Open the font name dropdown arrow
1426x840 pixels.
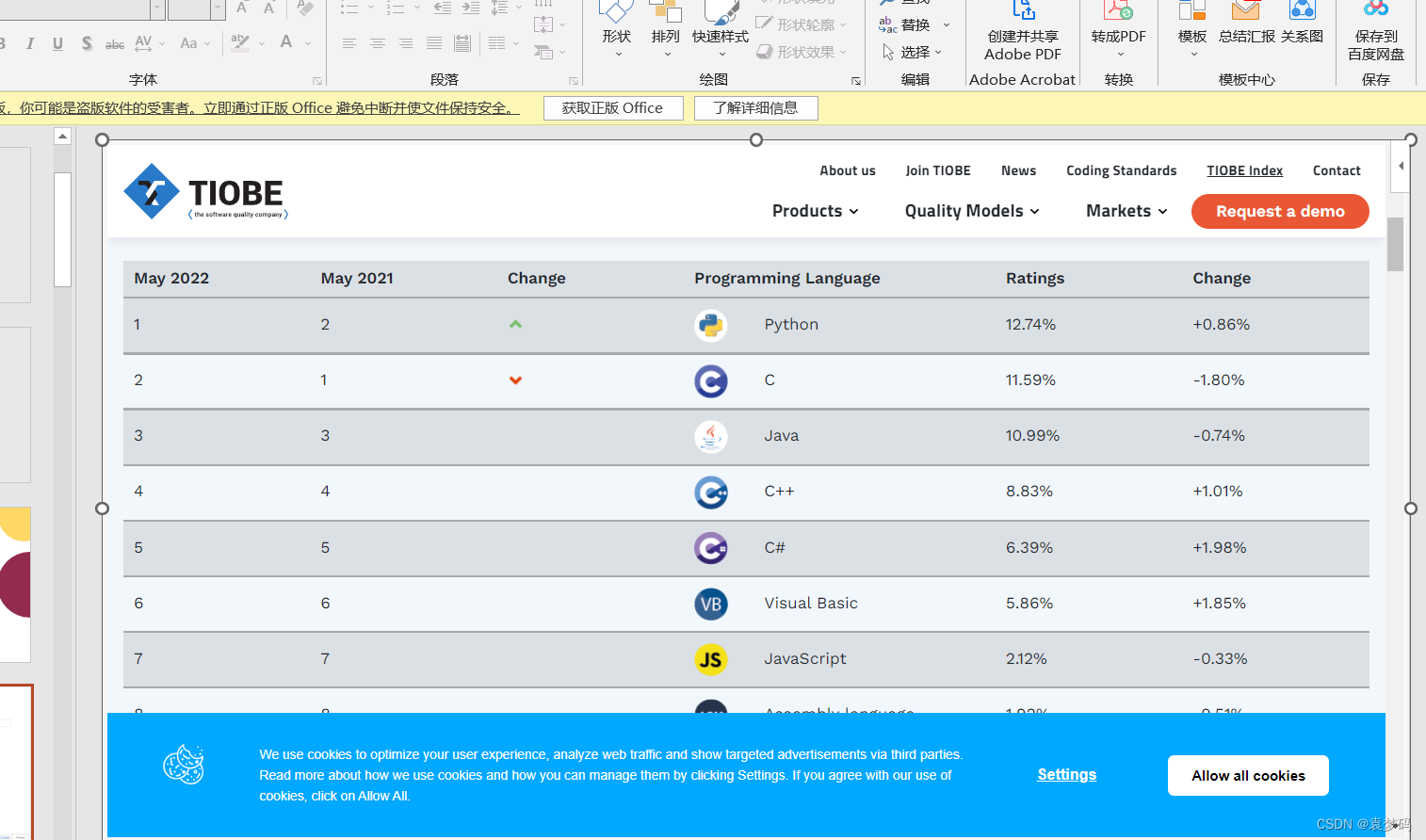pyautogui.click(x=157, y=8)
